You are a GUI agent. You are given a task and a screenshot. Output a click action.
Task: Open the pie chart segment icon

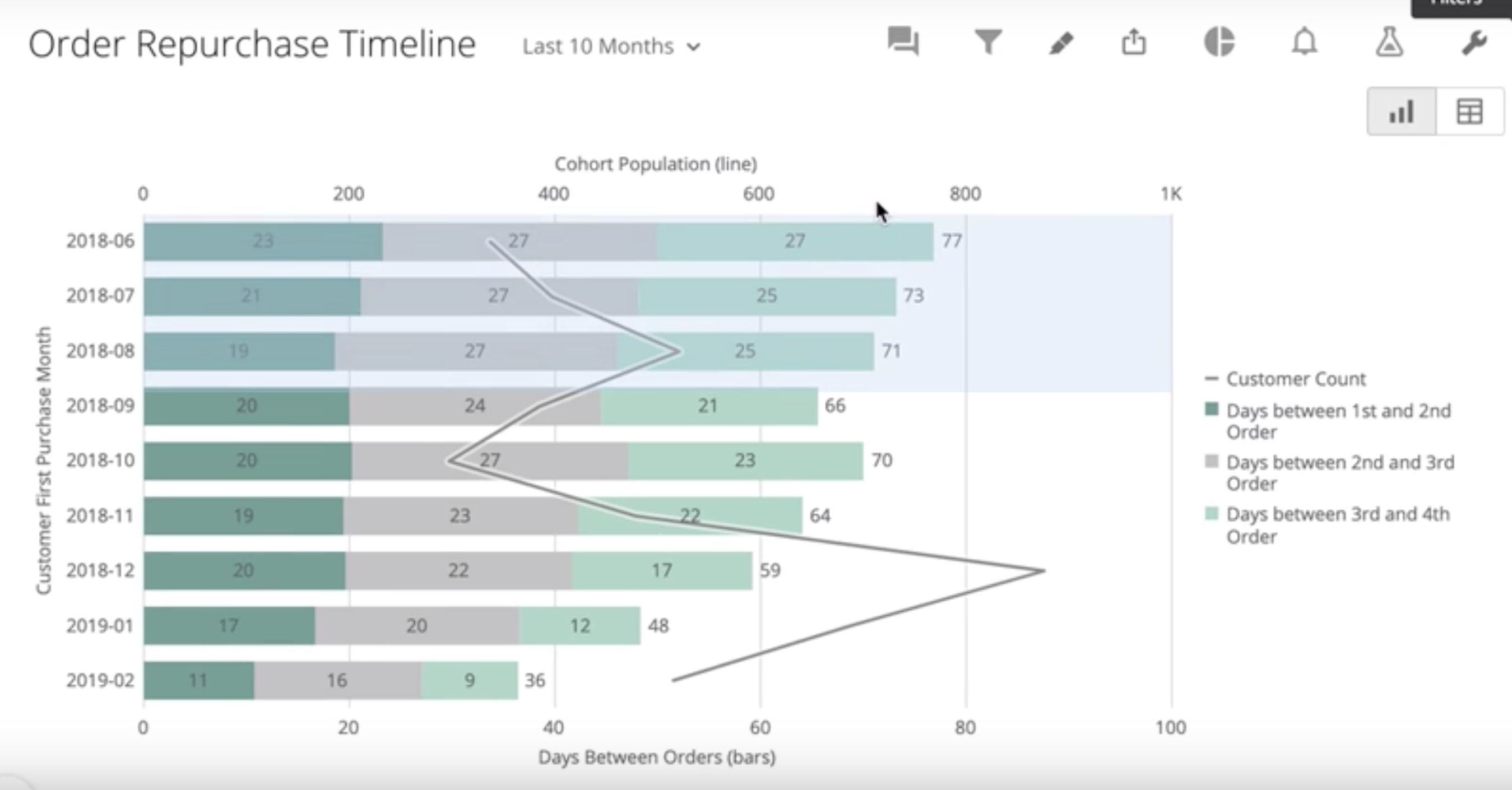tap(1219, 42)
